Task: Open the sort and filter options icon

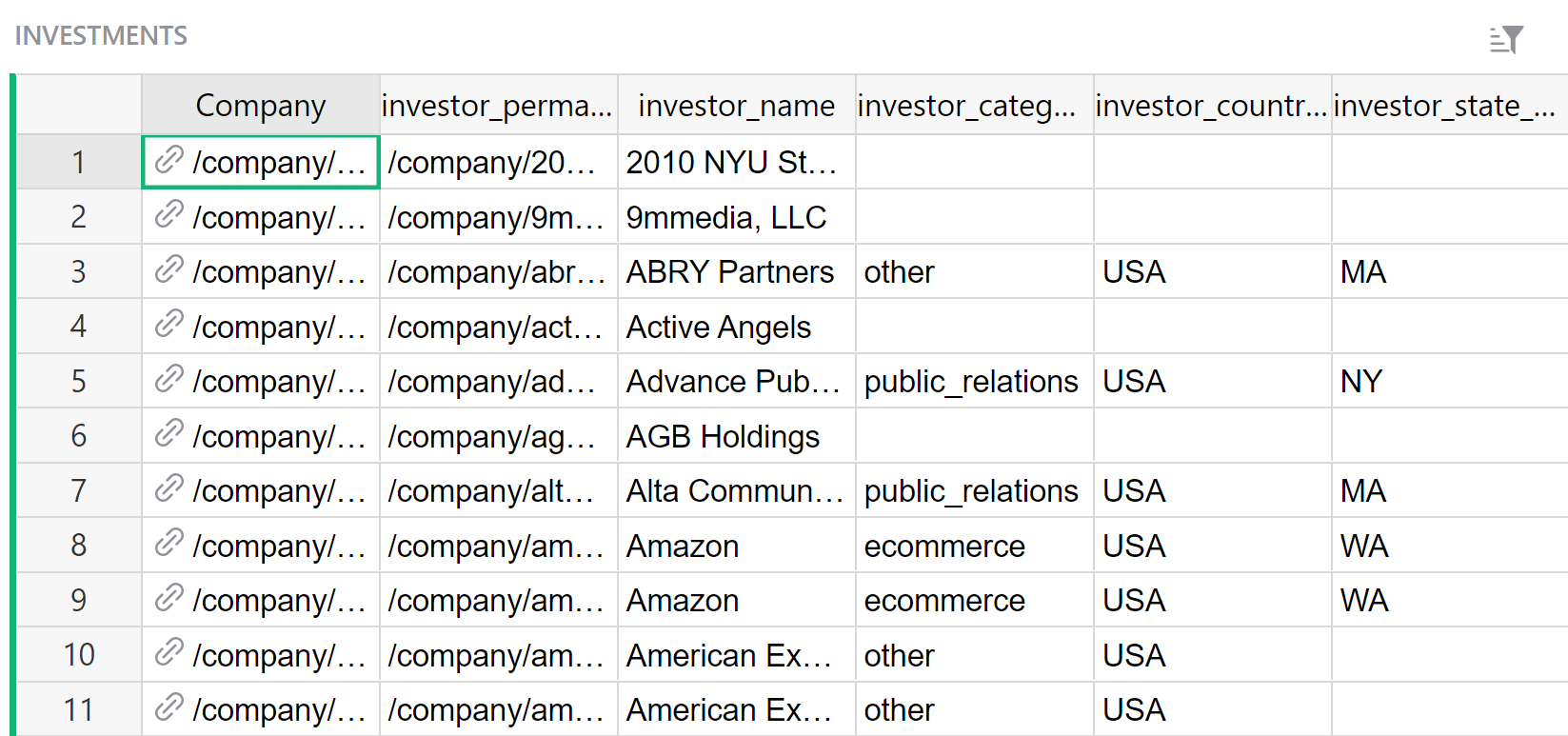Action: point(1506,39)
